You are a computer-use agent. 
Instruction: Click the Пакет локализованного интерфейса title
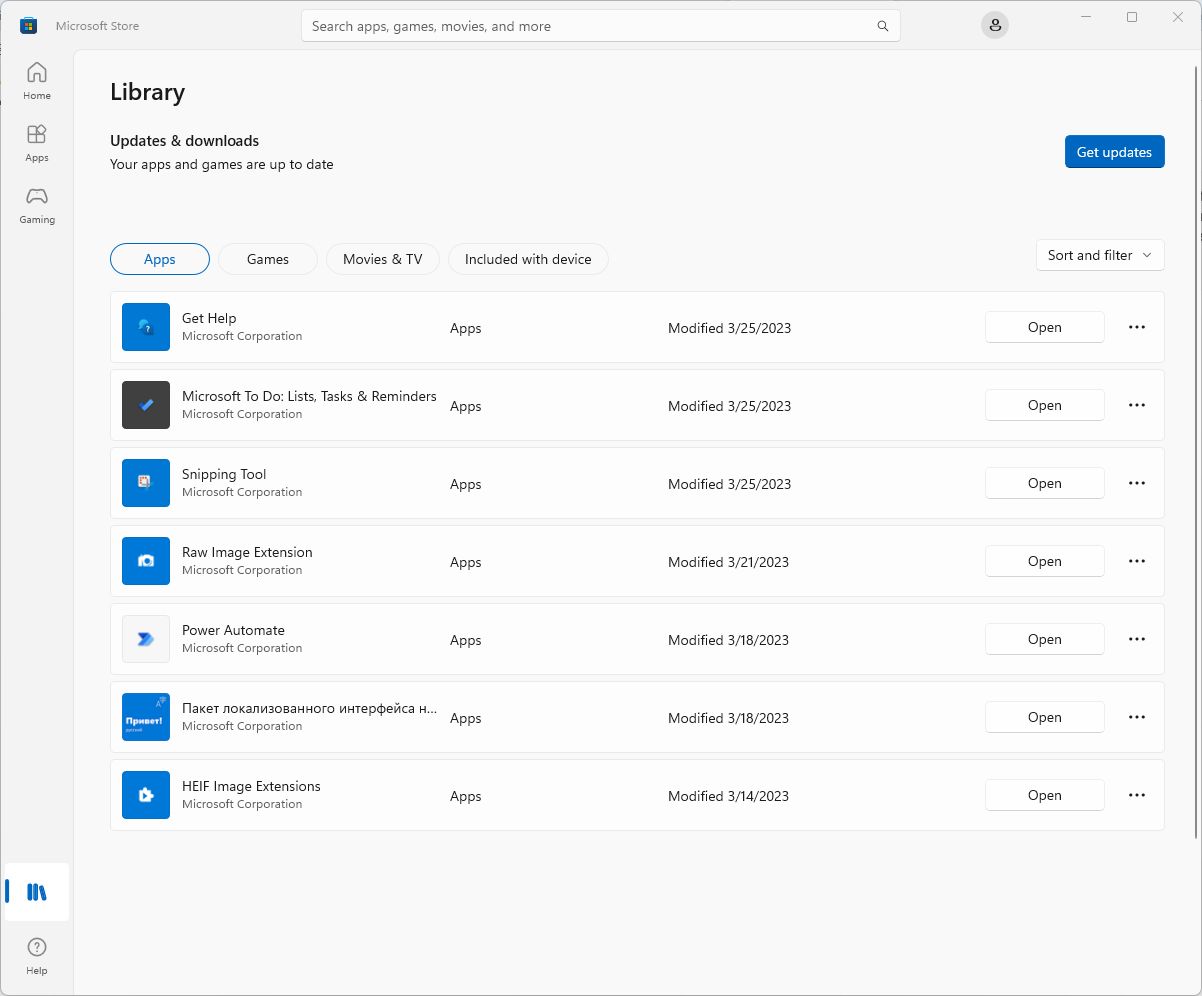click(310, 708)
